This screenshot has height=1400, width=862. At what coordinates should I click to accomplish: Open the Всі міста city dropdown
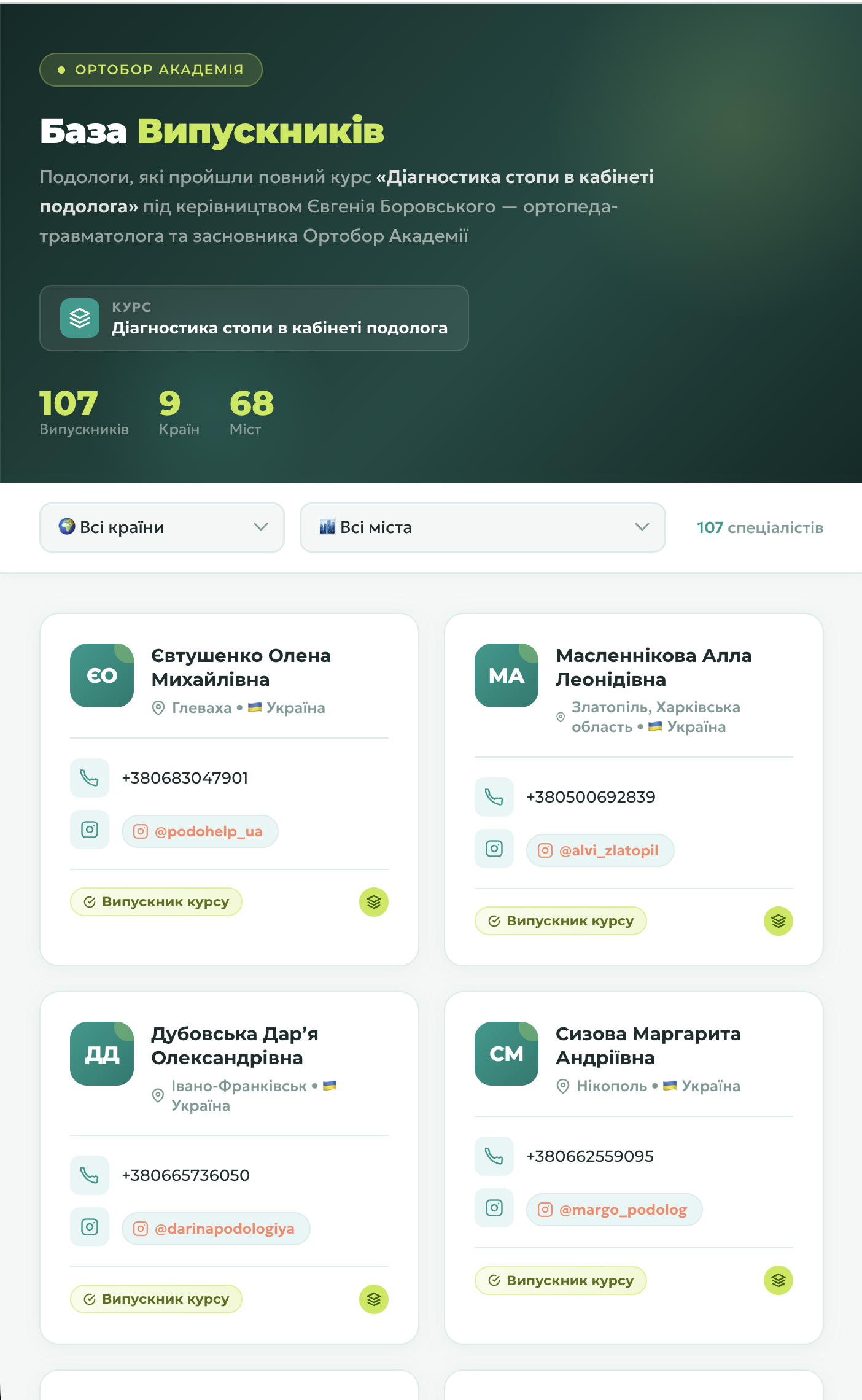click(x=483, y=527)
